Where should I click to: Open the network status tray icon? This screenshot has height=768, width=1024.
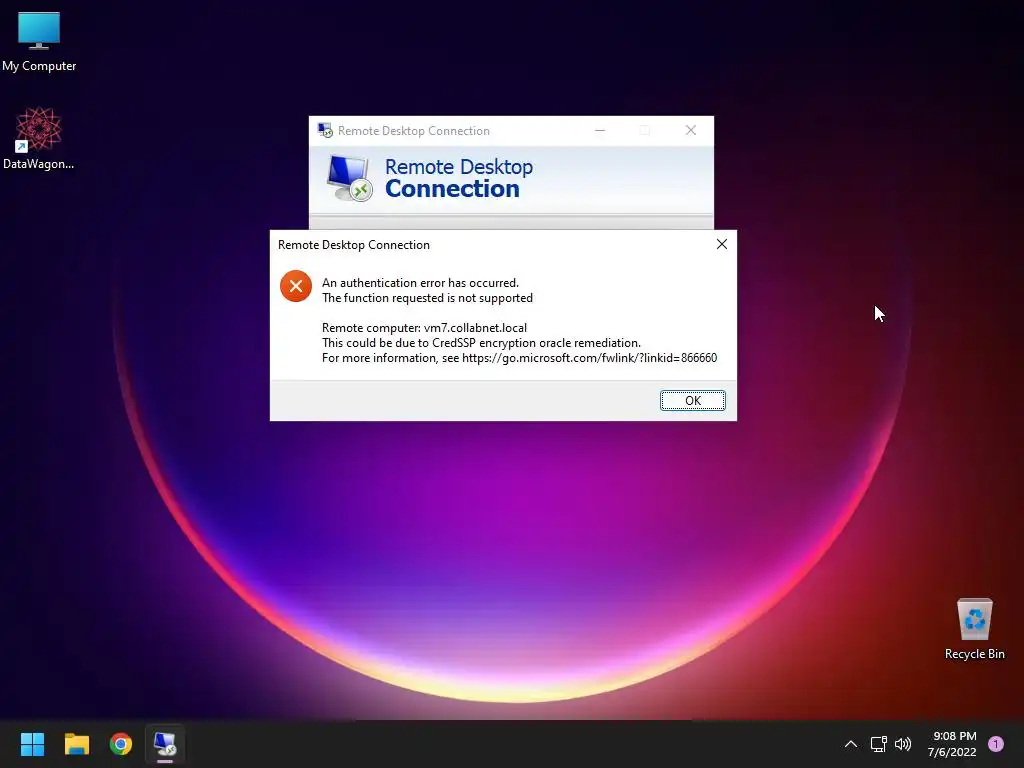(878, 744)
